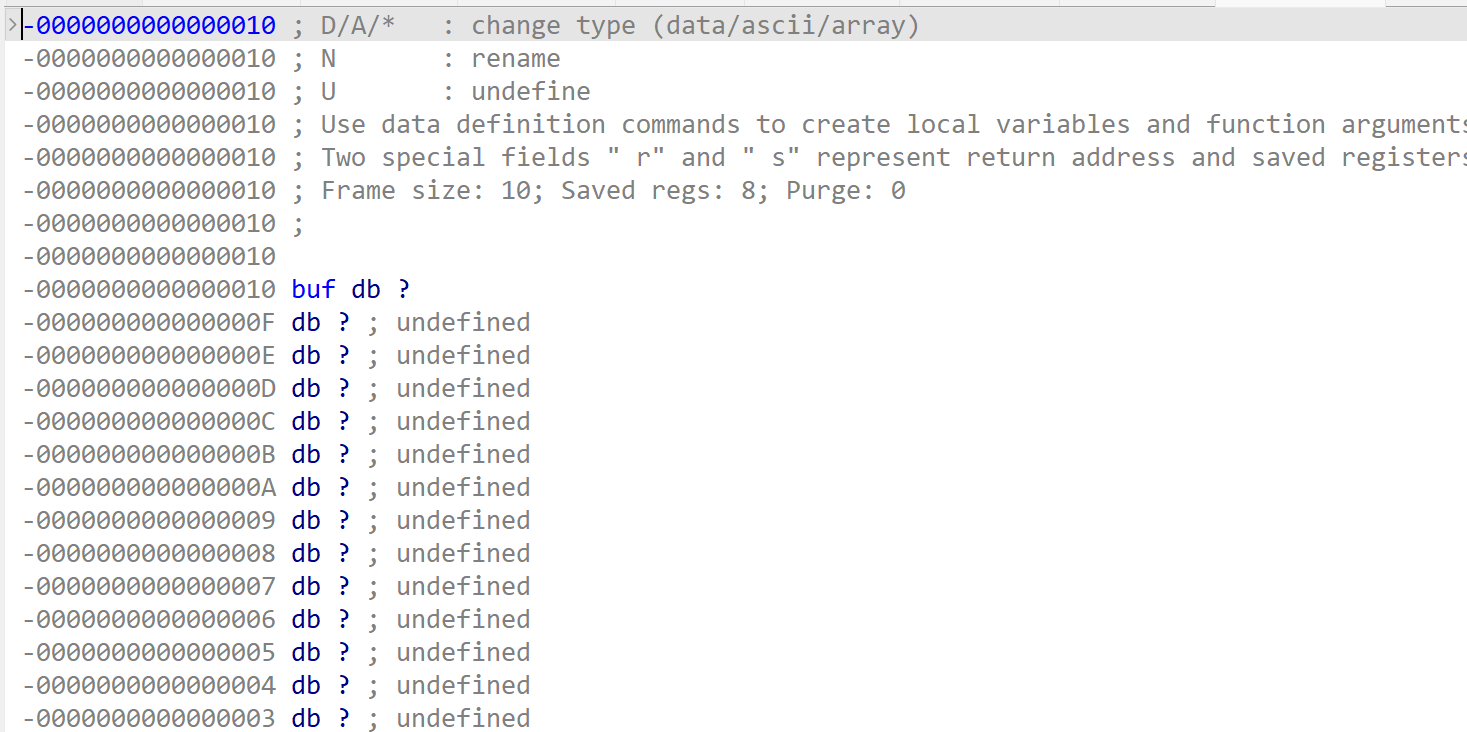Image resolution: width=1467 pixels, height=732 pixels.
Task: Select the line at offset -0000000000000006
Action: click(276, 619)
